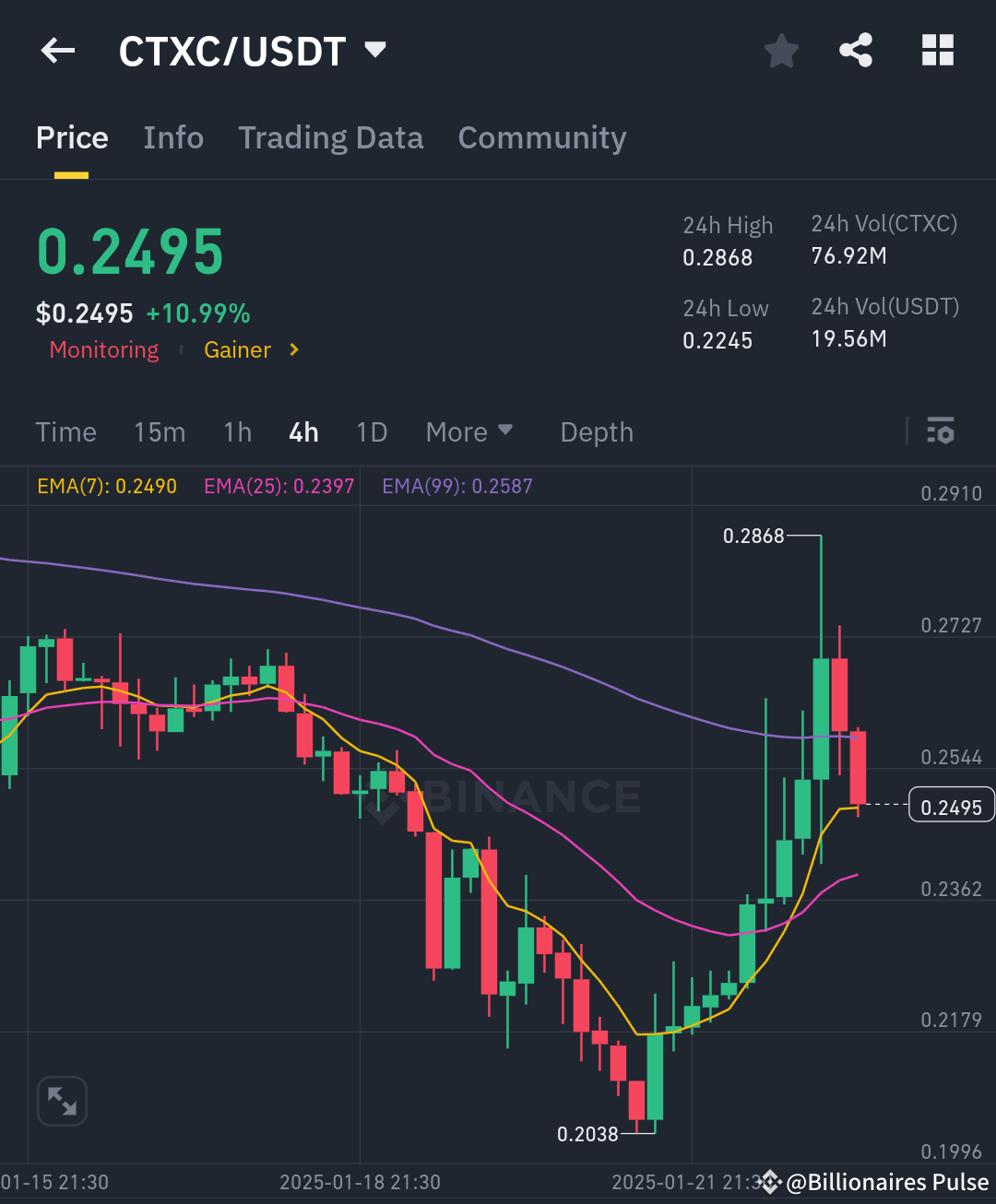The image size is (996, 1204).
Task: Click the back arrow to leave the chart
Action: tap(57, 51)
